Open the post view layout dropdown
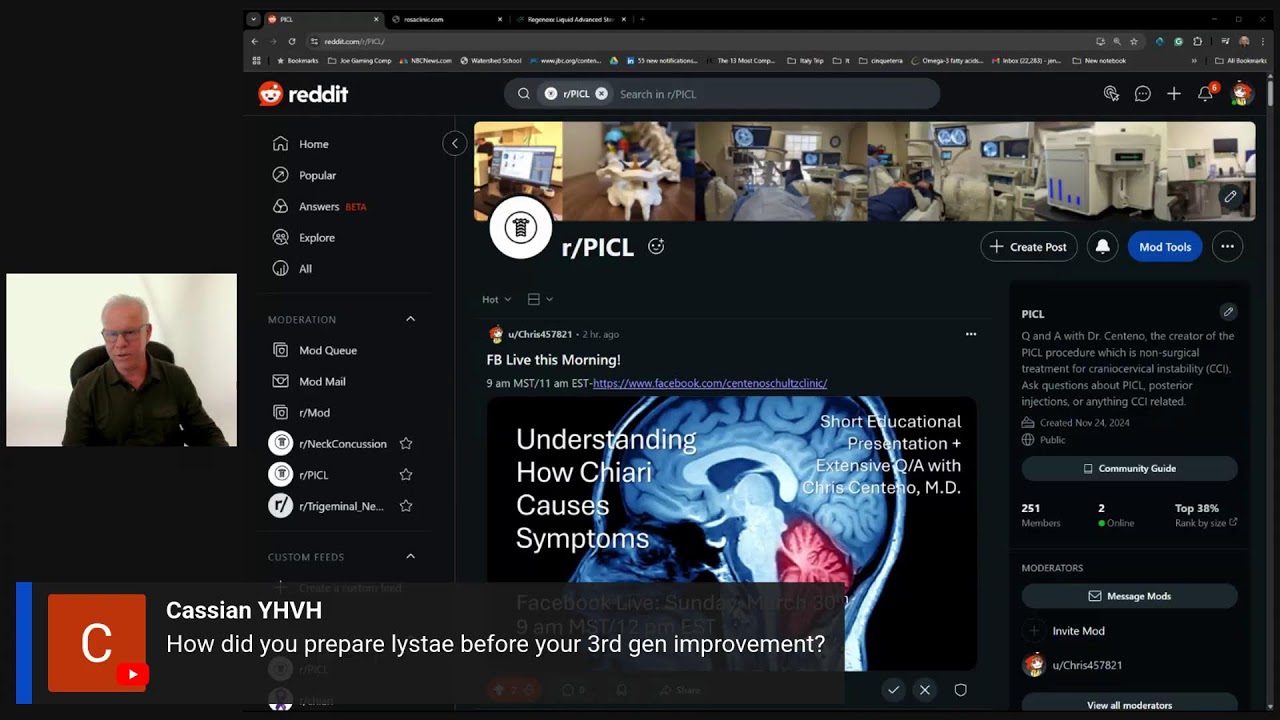Screen dimensions: 1280x720 (x=540, y=299)
